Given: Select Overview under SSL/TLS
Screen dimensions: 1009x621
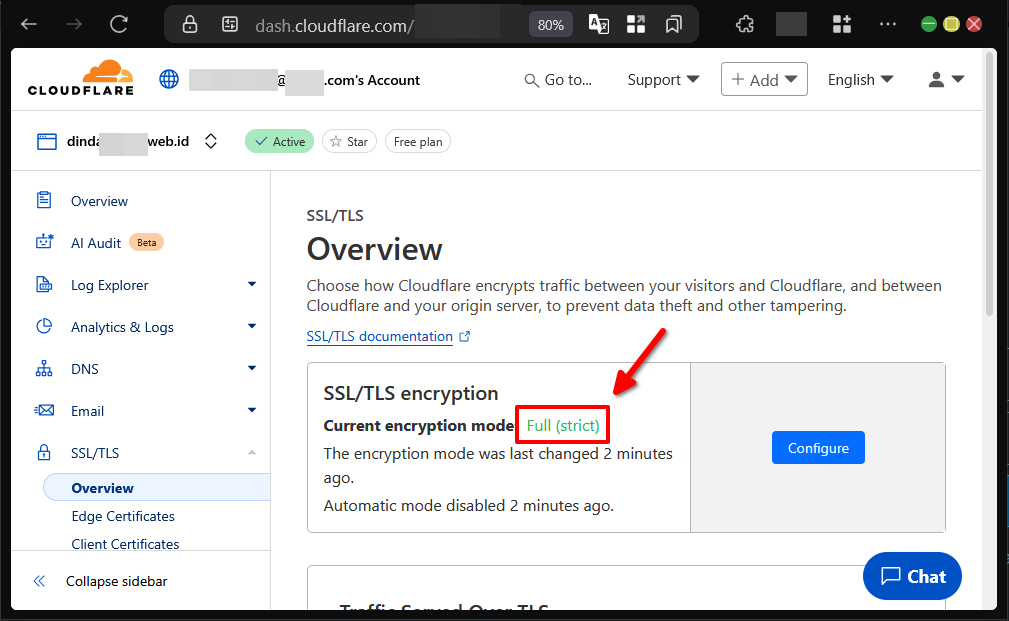Looking at the screenshot, I should (x=156, y=488).
